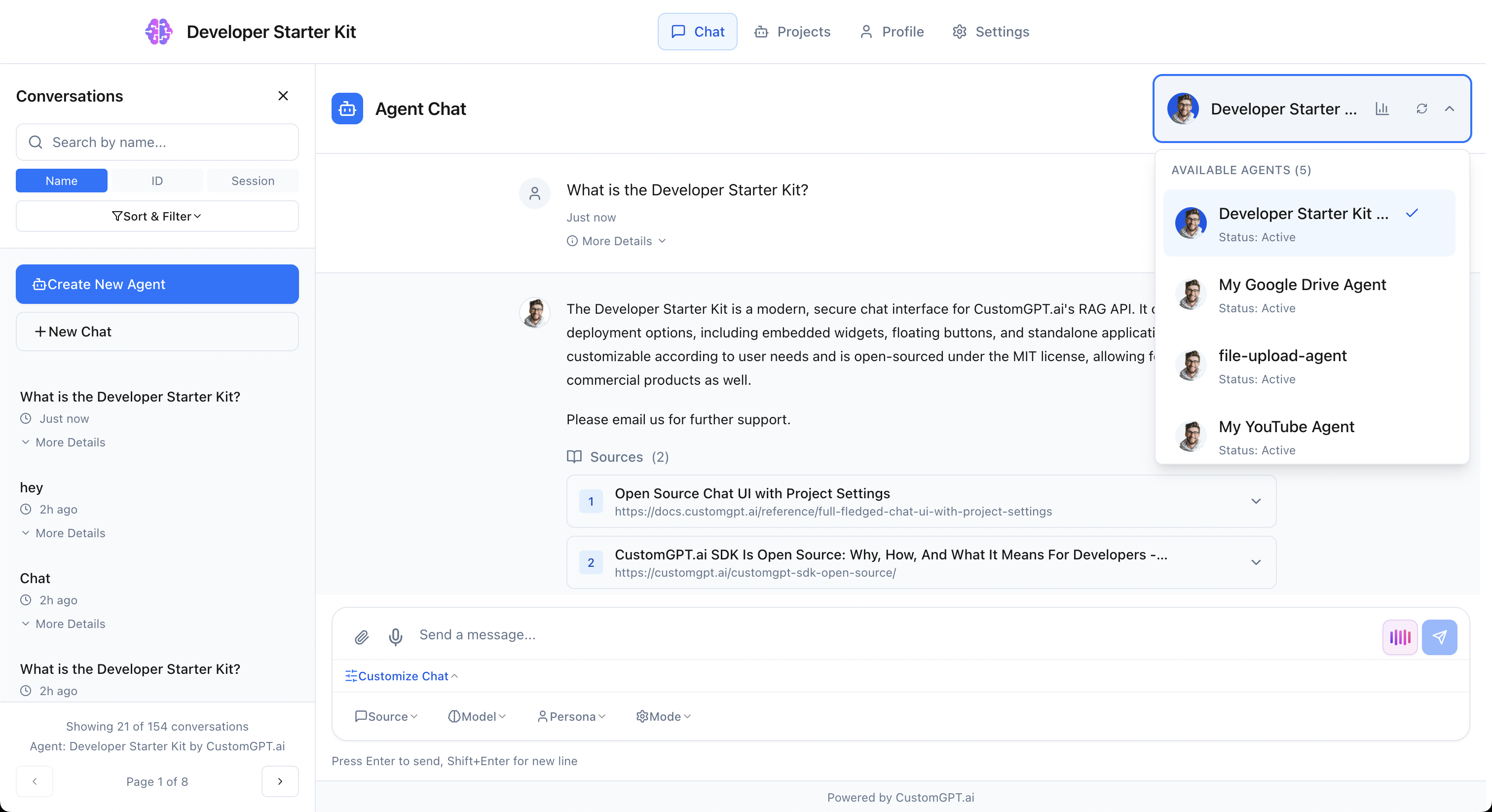Select My Google Drive Agent from list
The height and width of the screenshot is (812, 1492).
pyautogui.click(x=1302, y=295)
